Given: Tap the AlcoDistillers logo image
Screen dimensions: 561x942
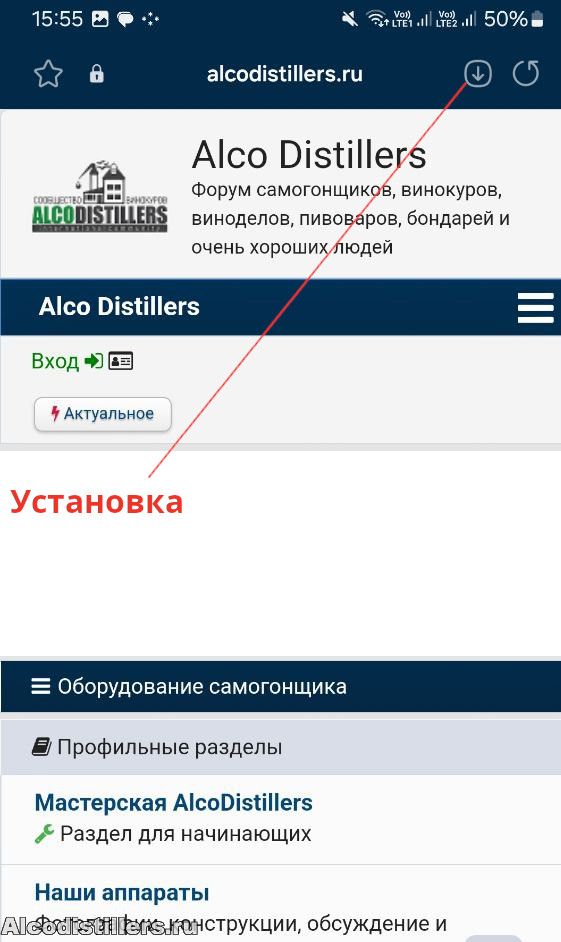Looking at the screenshot, I should pyautogui.click(x=100, y=197).
